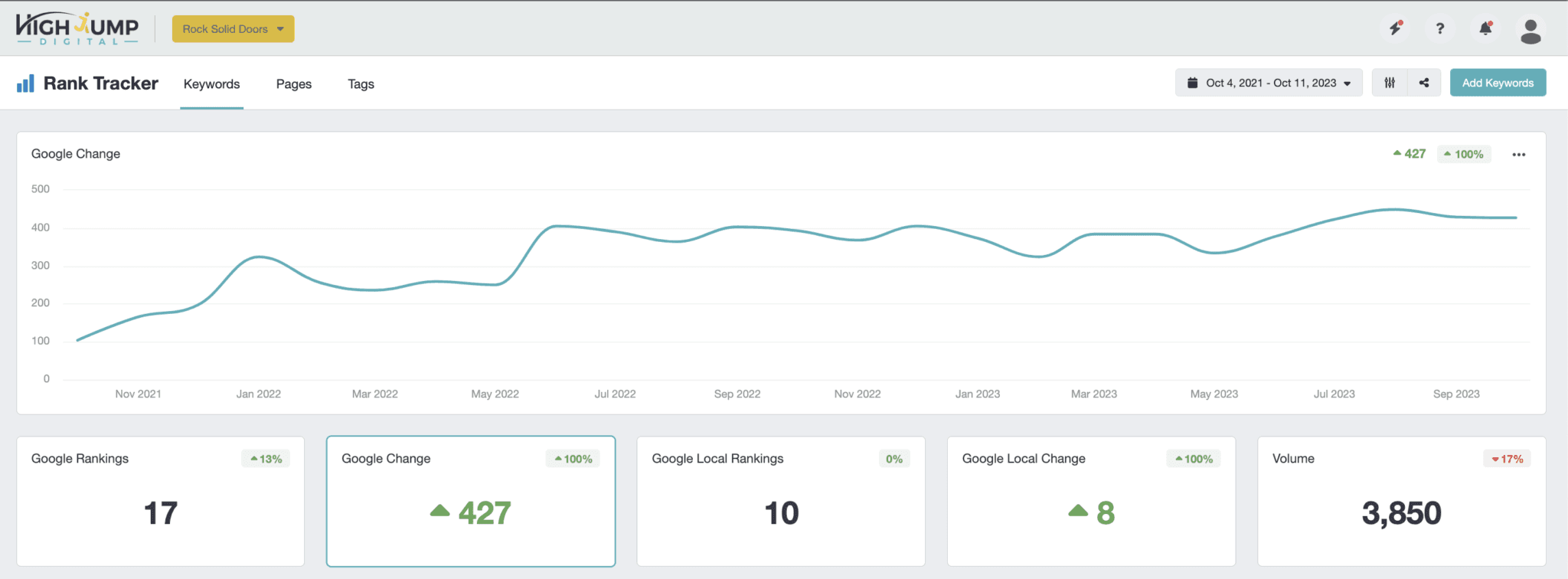Click the 500 y-axis label
1568x579 pixels.
(41, 189)
